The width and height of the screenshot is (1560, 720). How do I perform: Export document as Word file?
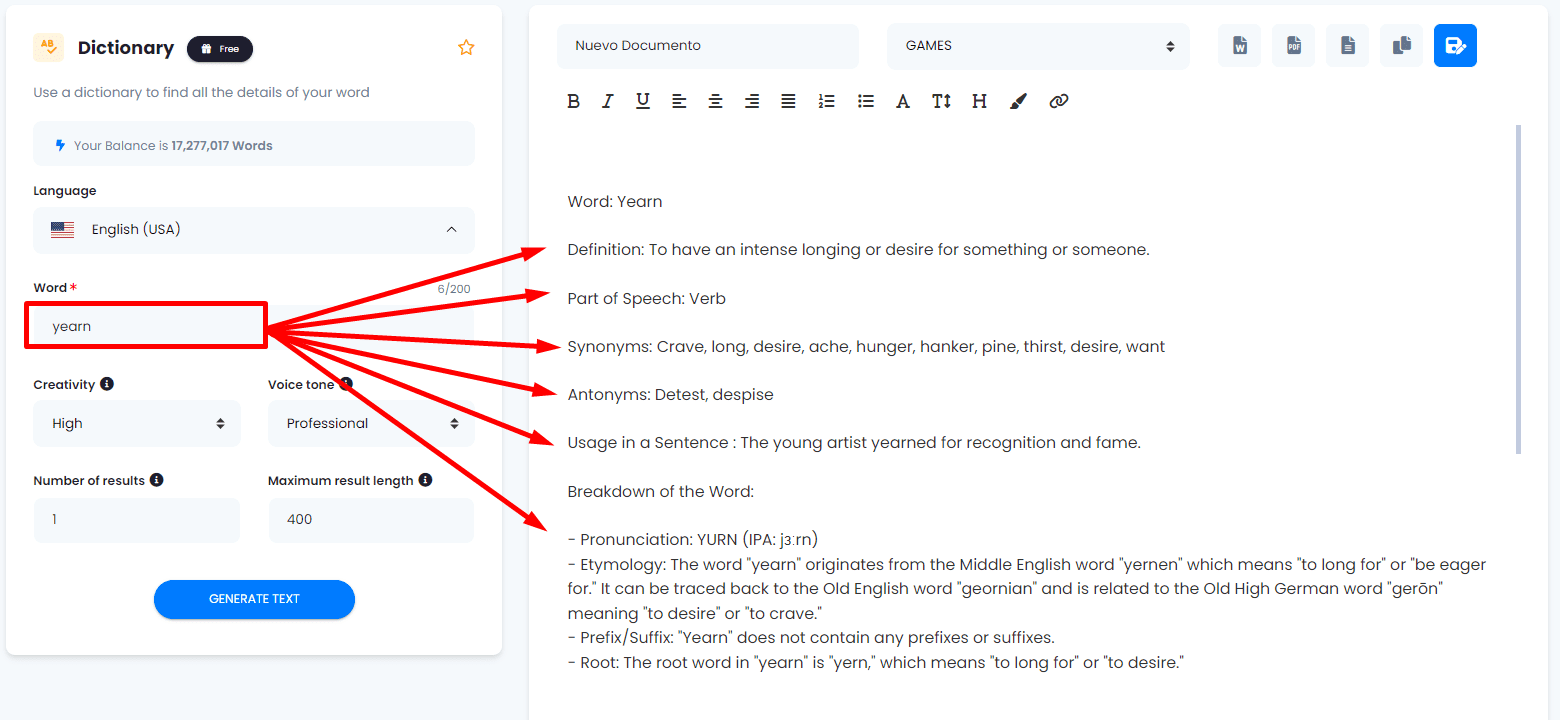pyautogui.click(x=1239, y=46)
